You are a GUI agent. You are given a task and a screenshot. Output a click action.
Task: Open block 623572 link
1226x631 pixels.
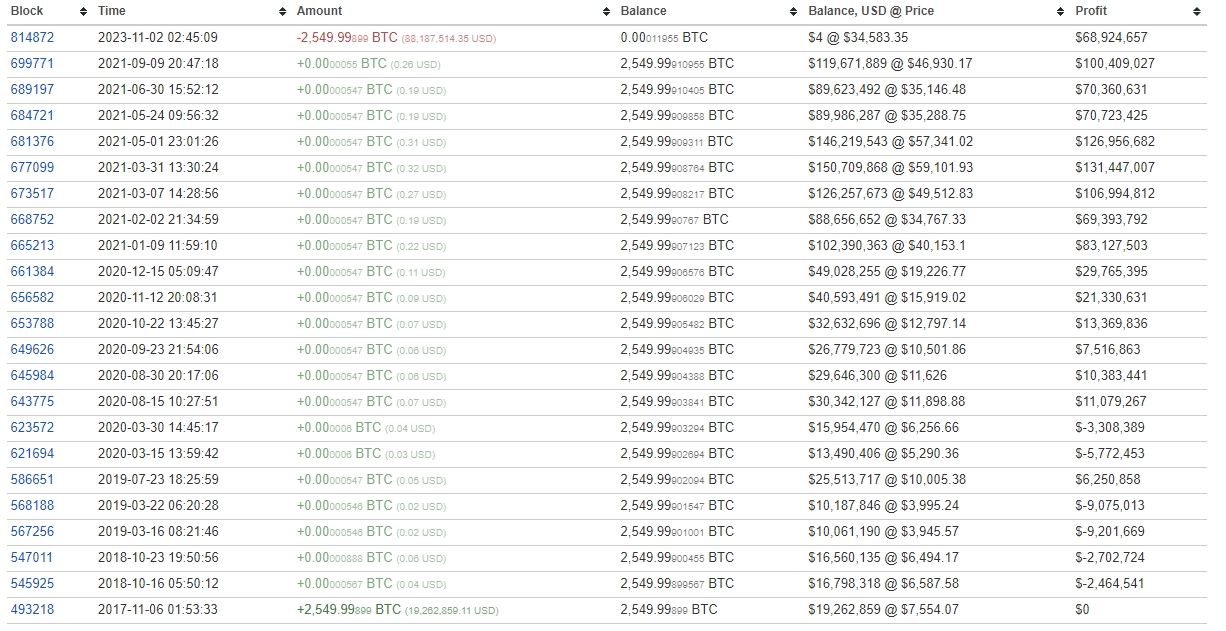point(32,428)
